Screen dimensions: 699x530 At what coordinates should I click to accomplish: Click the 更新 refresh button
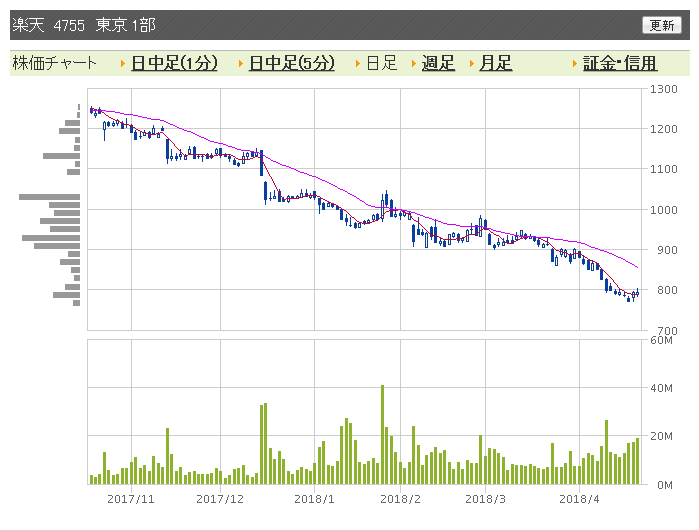coord(662,25)
